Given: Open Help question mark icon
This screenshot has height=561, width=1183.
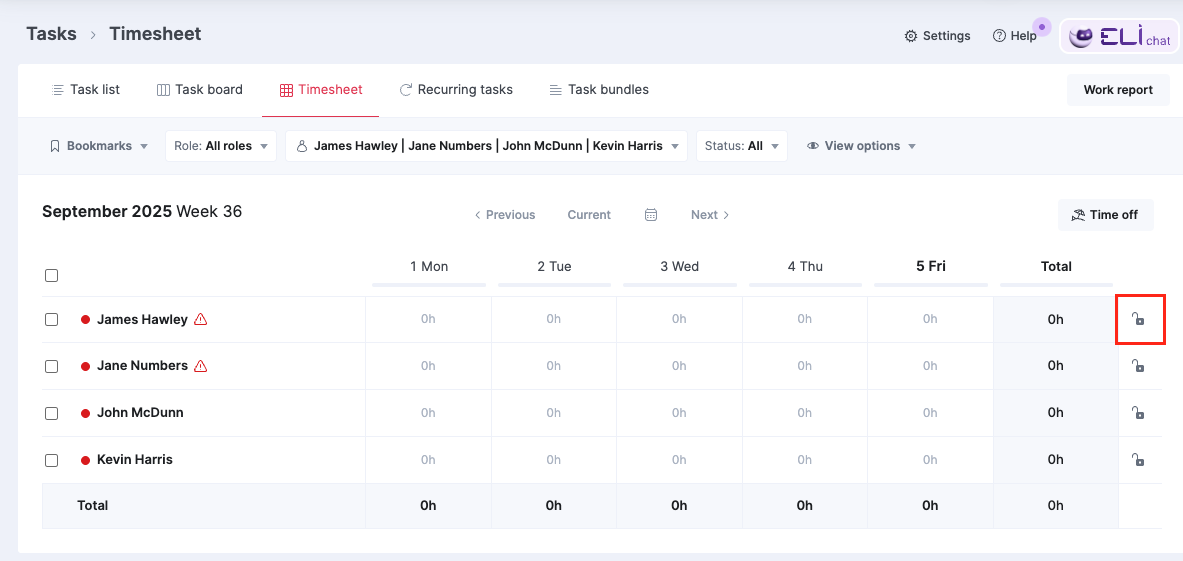Looking at the screenshot, I should tap(999, 36).
